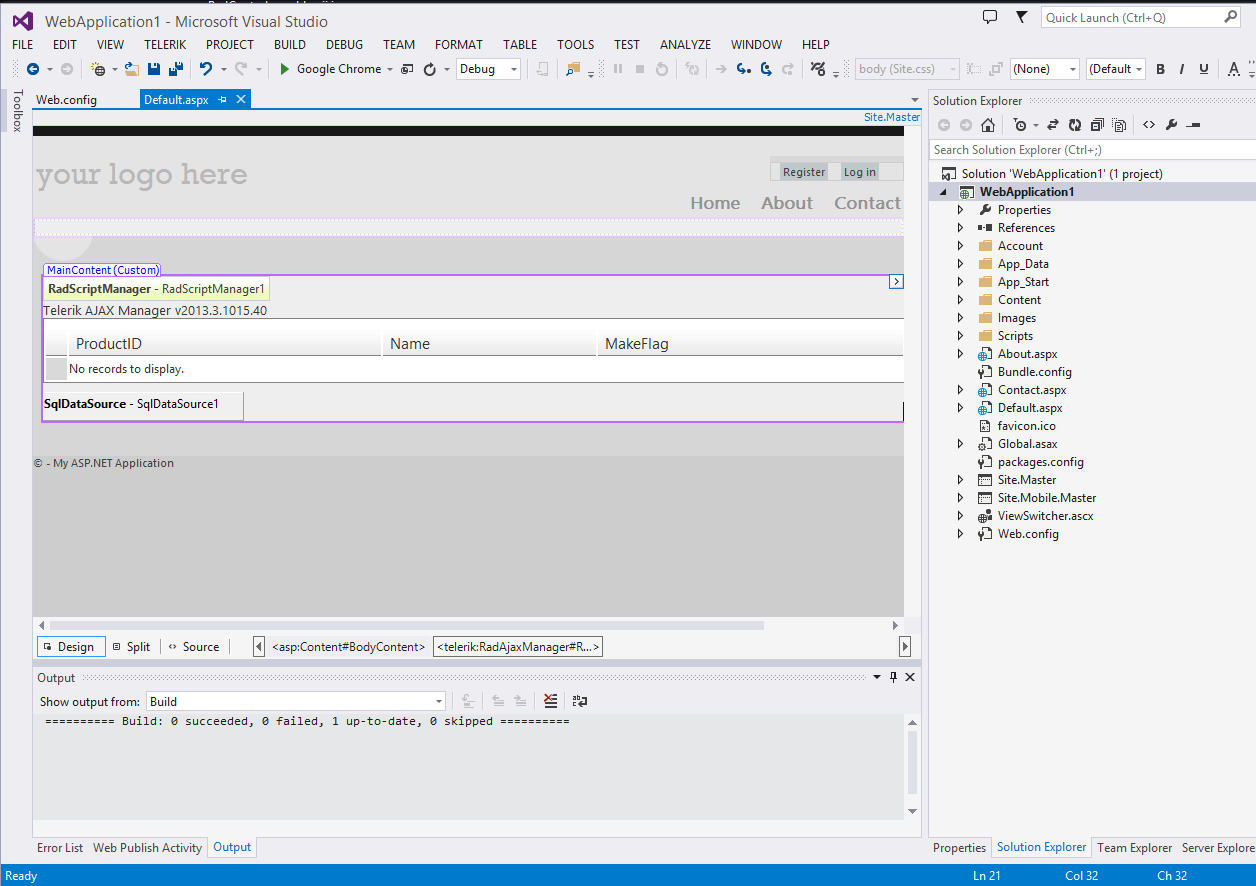Screen dimensions: 1256x886
Task: Click the Navigate Backward arrow in the toolbar
Action: tap(33, 69)
